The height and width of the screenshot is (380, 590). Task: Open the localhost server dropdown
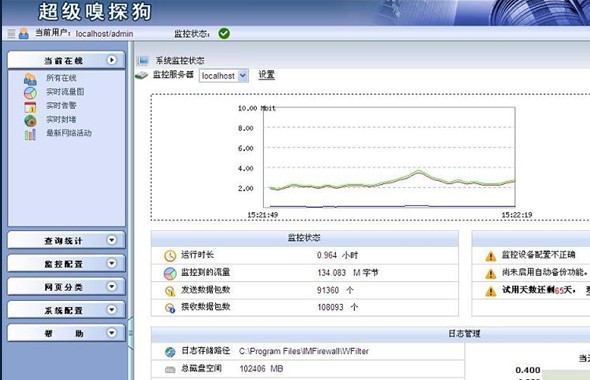pos(224,76)
